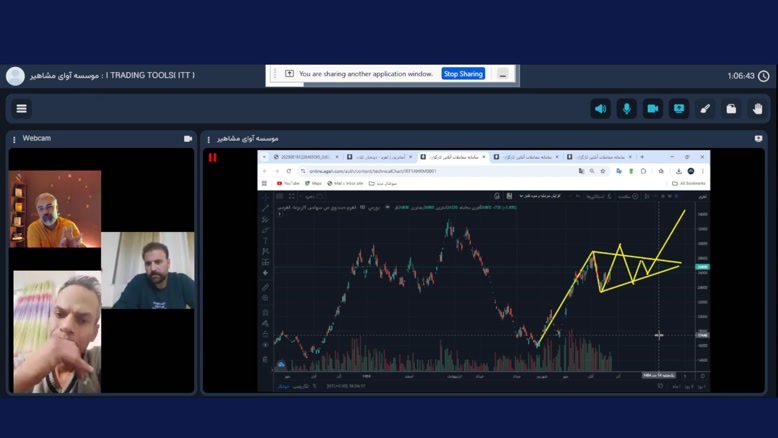
Task: Open the hamburger main menu
Action: coord(21,108)
